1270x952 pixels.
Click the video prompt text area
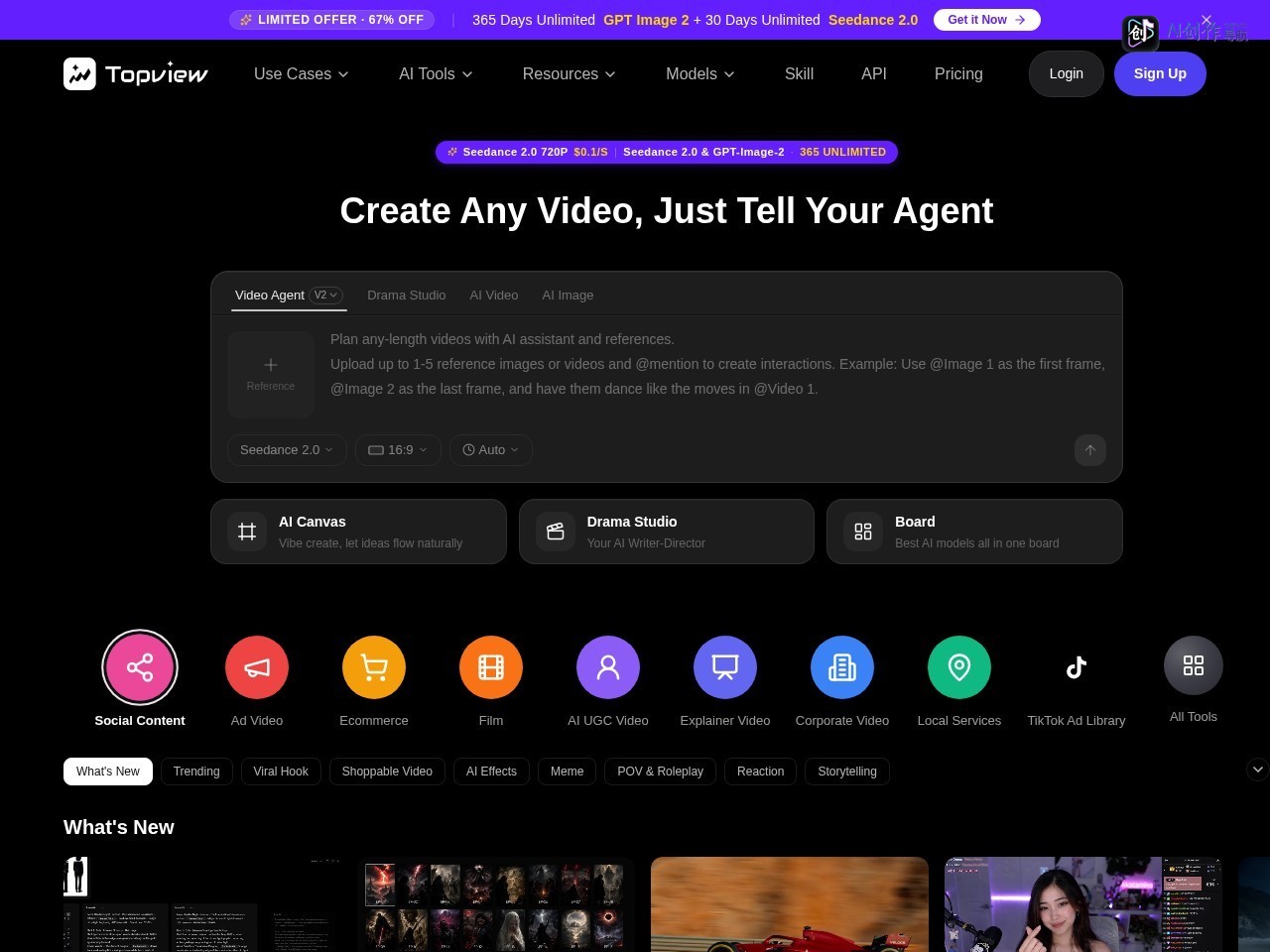[717, 364]
